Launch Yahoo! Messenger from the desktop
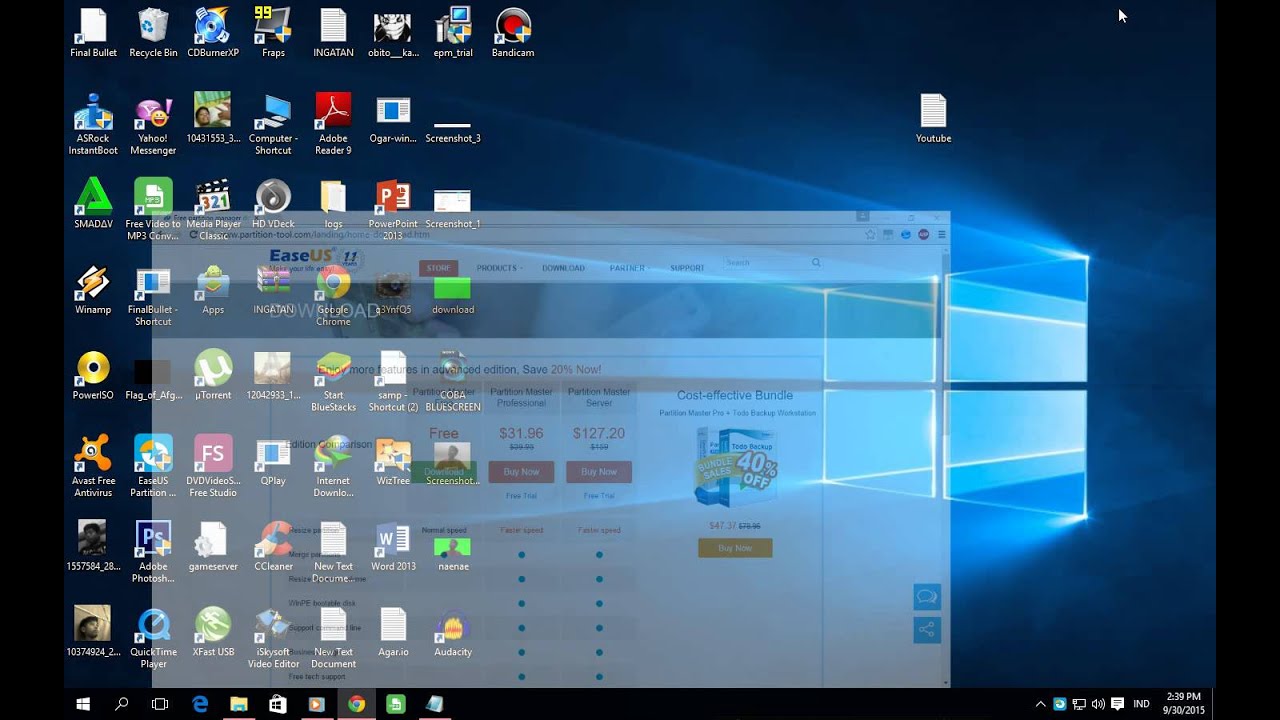The width and height of the screenshot is (1280, 720). (153, 124)
